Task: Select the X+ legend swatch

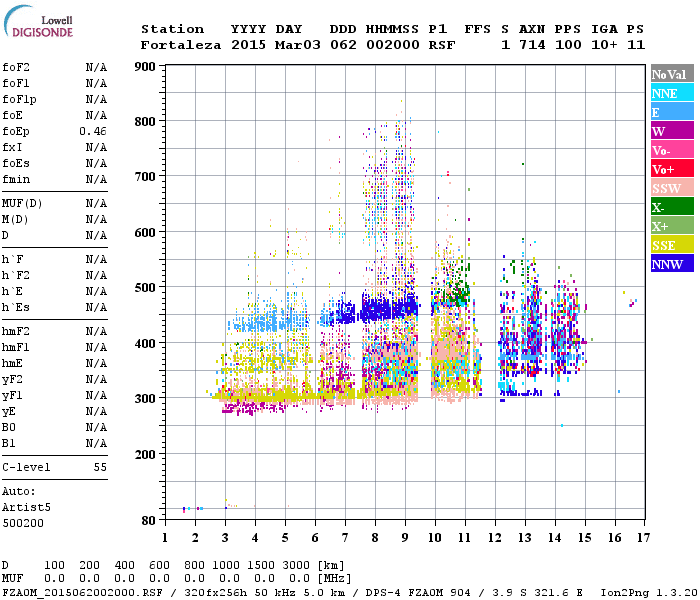Action: pos(672,225)
